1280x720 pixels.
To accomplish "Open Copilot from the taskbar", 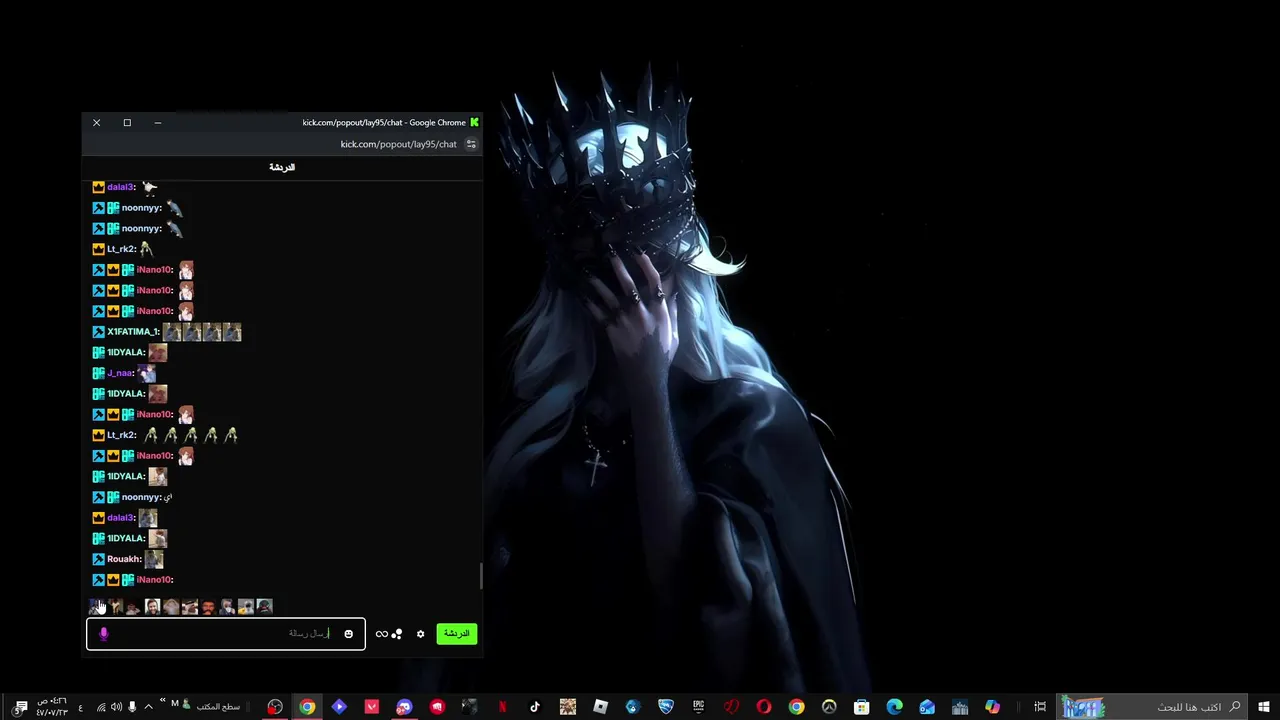I will tap(992, 707).
